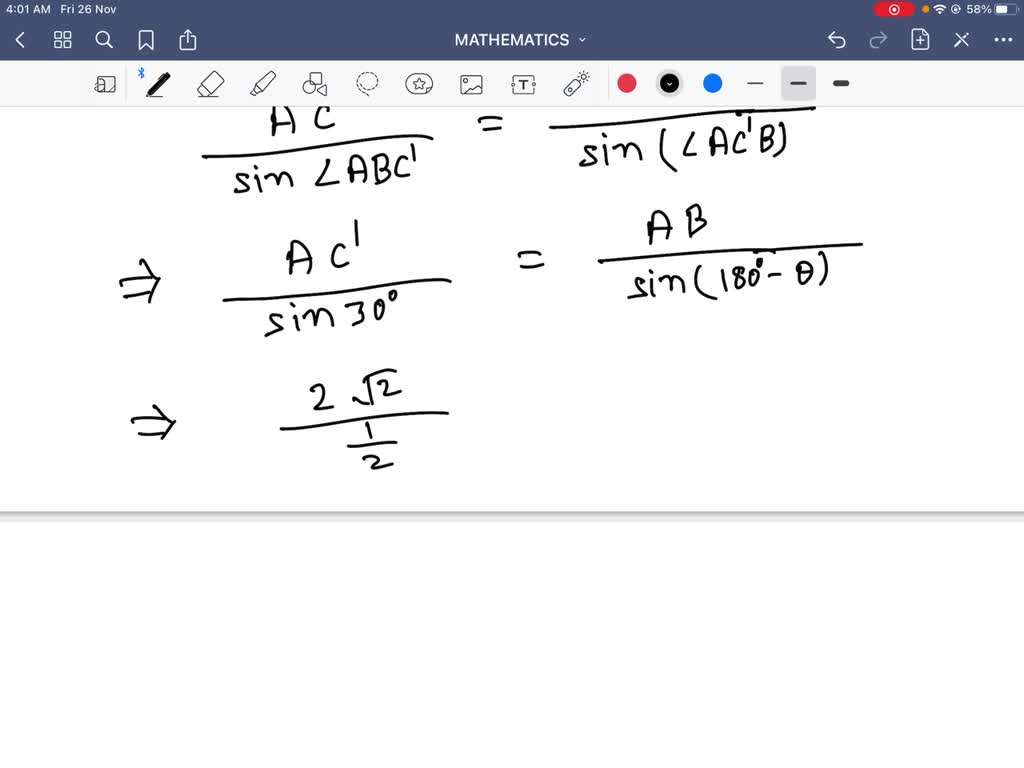Open the shapes tool

(315, 84)
